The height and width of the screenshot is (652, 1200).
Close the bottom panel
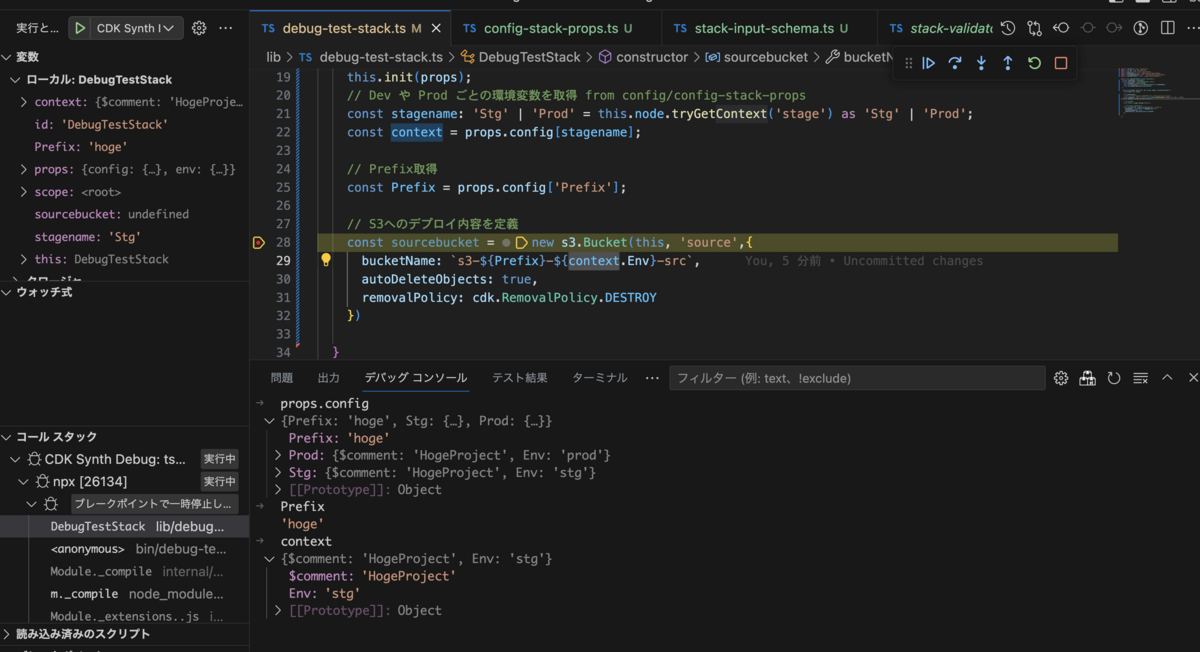pyautogui.click(x=1193, y=378)
